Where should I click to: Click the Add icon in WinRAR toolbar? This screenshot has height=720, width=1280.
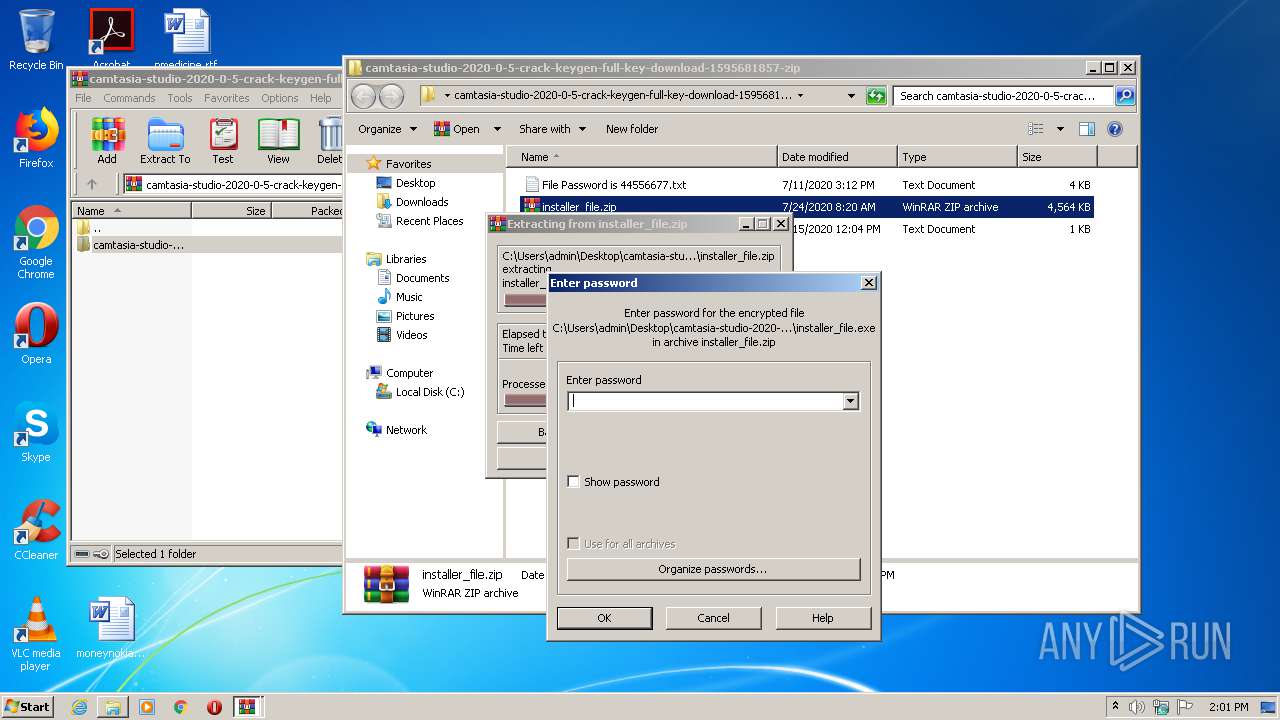click(x=107, y=141)
